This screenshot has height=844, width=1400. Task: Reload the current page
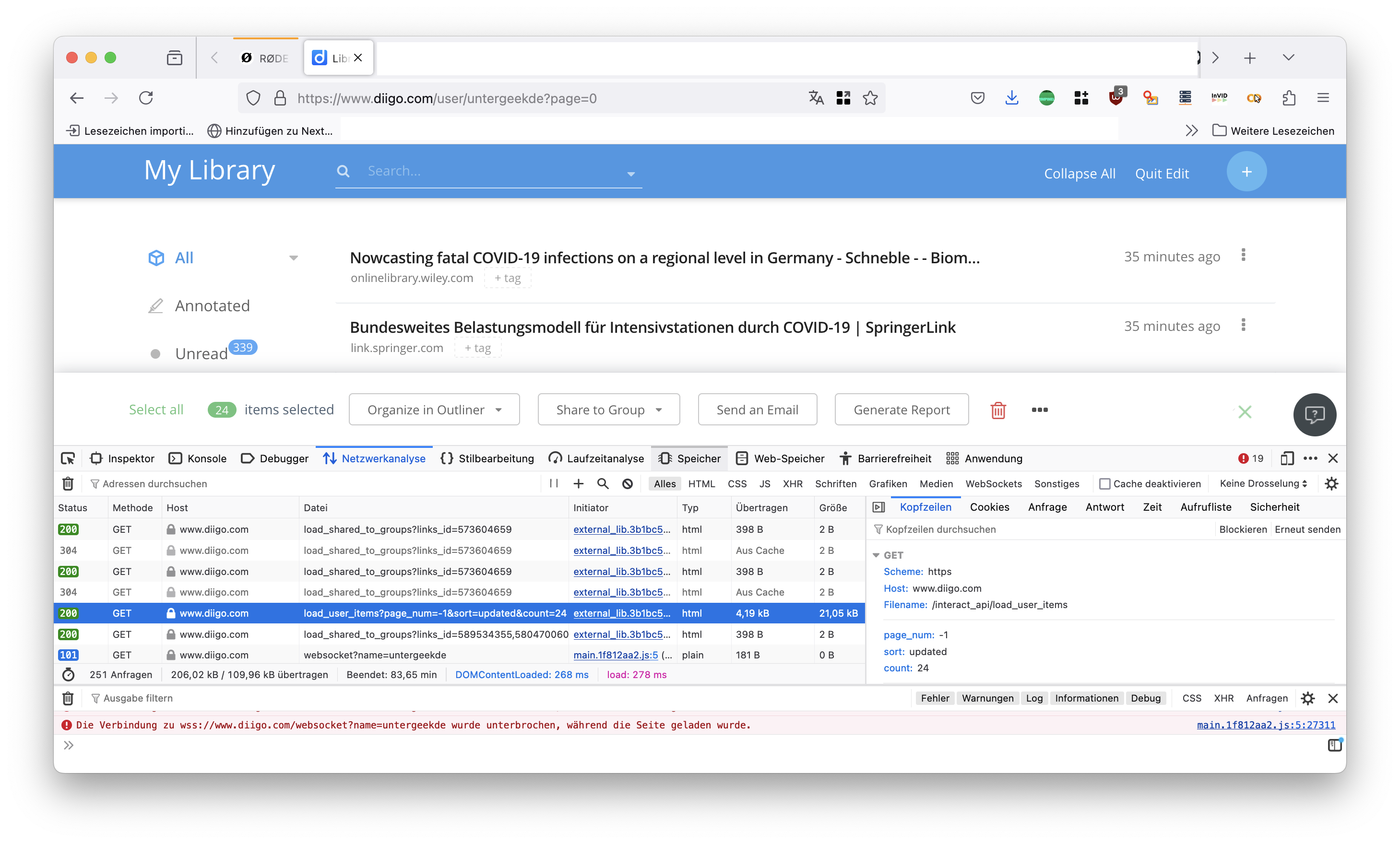coord(146,98)
